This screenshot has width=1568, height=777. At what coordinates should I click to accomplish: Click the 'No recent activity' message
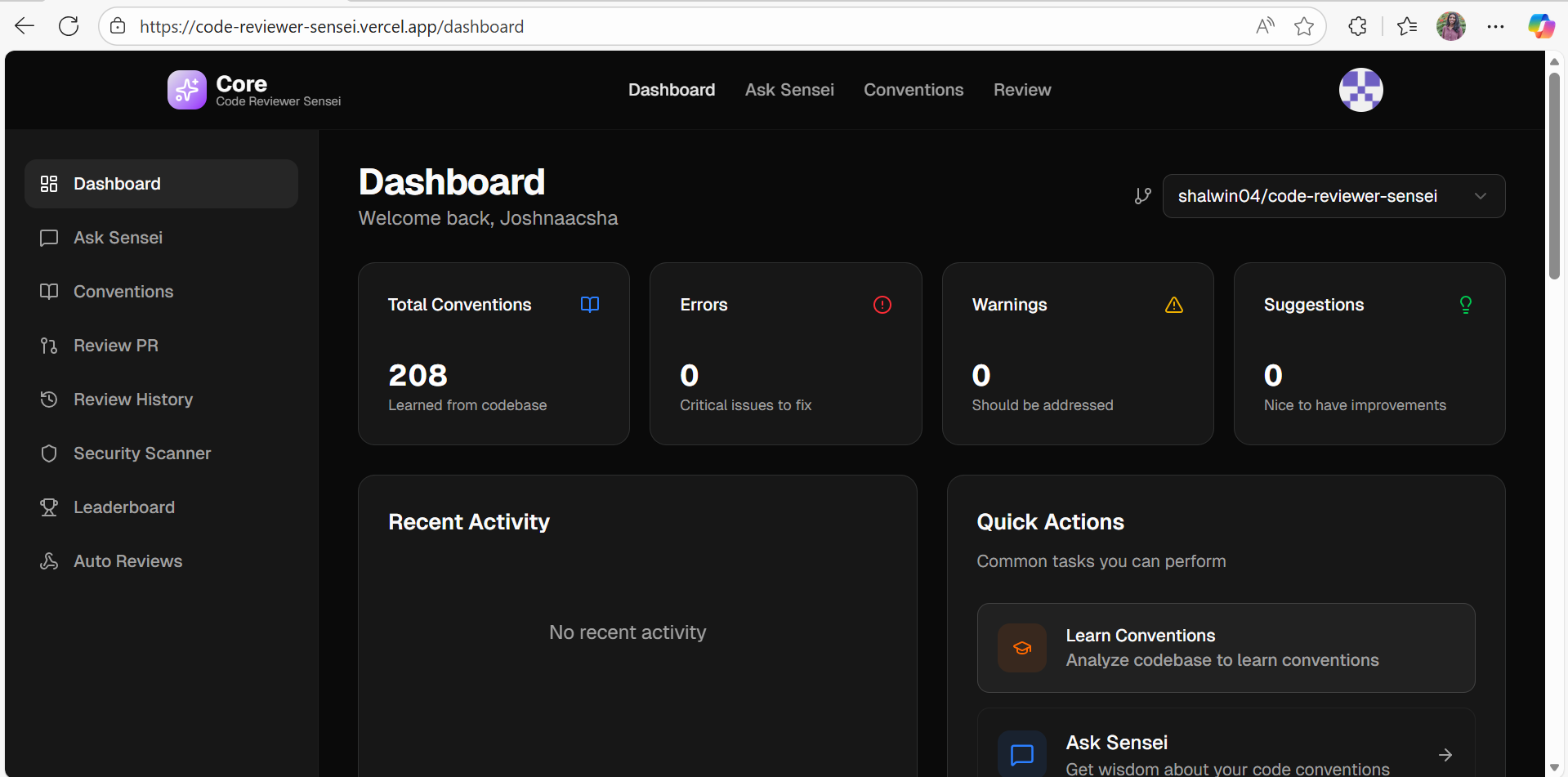[x=628, y=632]
